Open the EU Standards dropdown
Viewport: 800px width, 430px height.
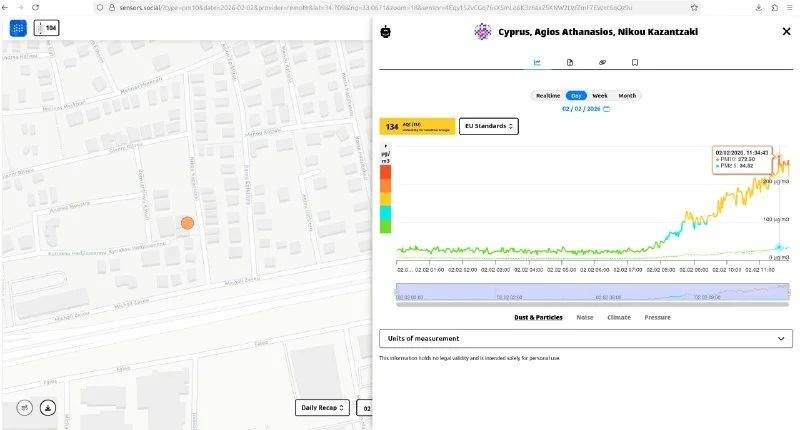click(488, 126)
